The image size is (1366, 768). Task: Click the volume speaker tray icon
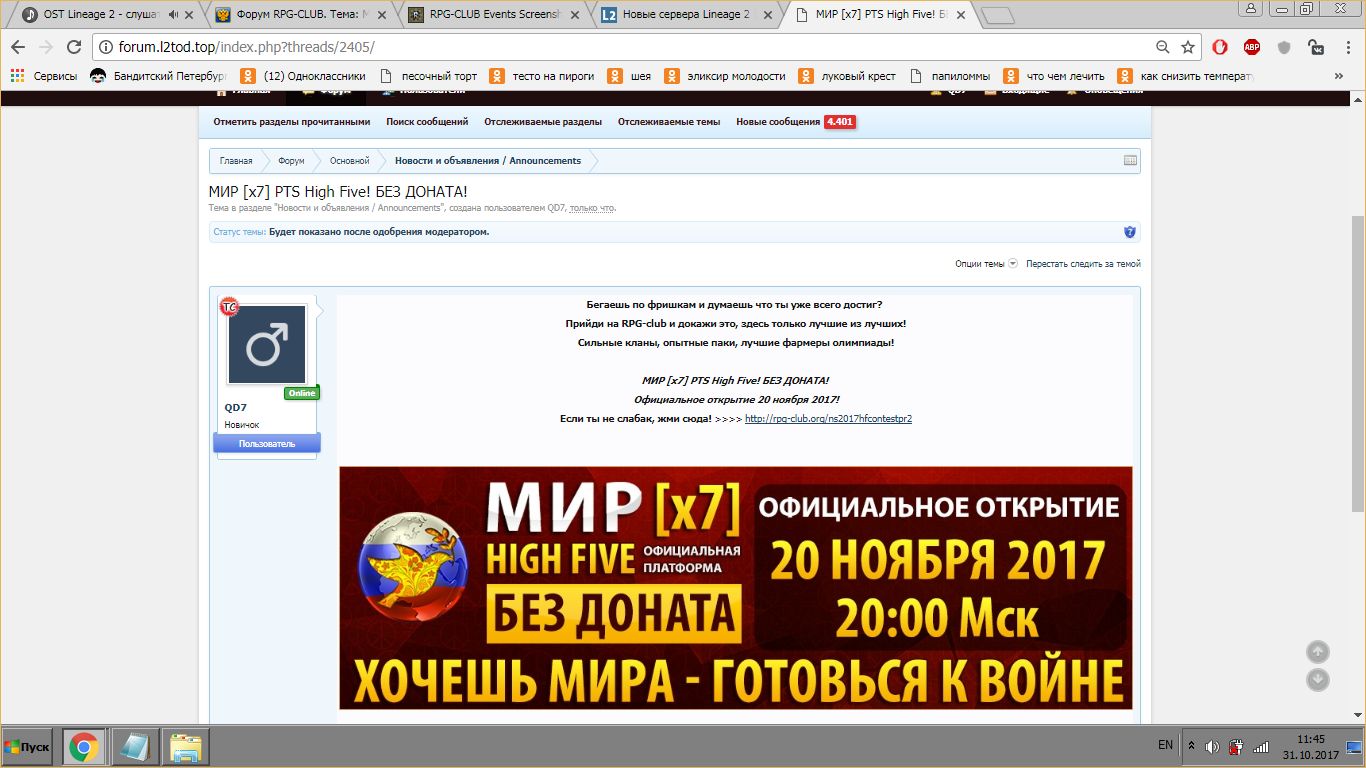point(1212,747)
